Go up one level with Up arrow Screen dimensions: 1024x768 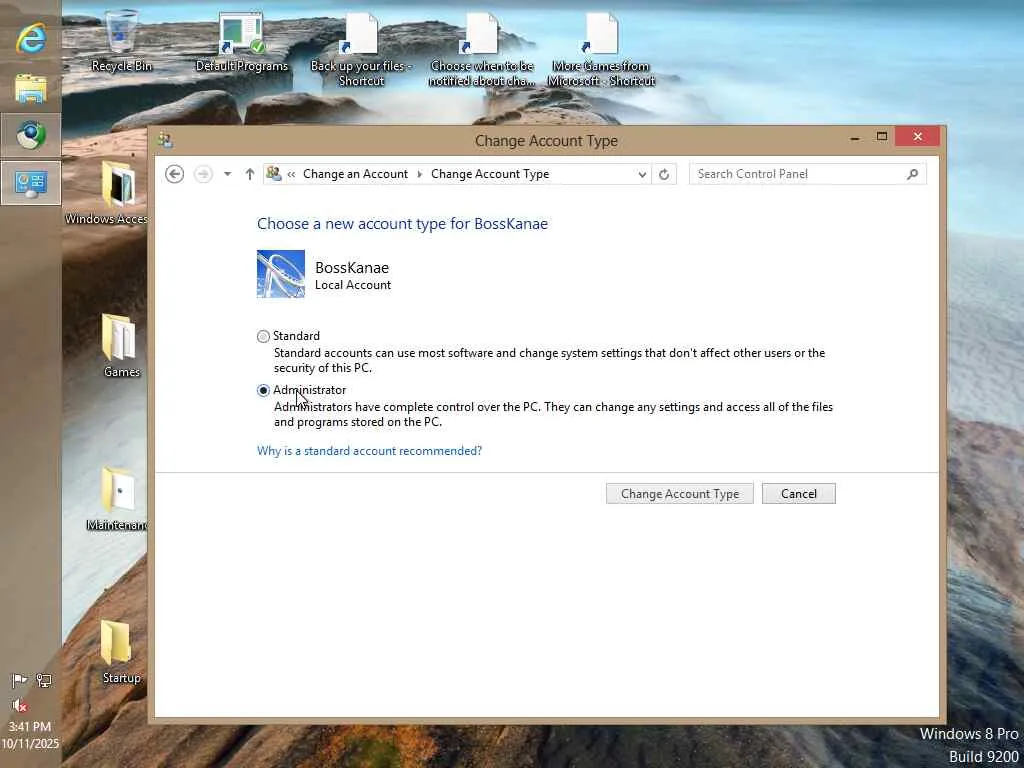point(249,174)
